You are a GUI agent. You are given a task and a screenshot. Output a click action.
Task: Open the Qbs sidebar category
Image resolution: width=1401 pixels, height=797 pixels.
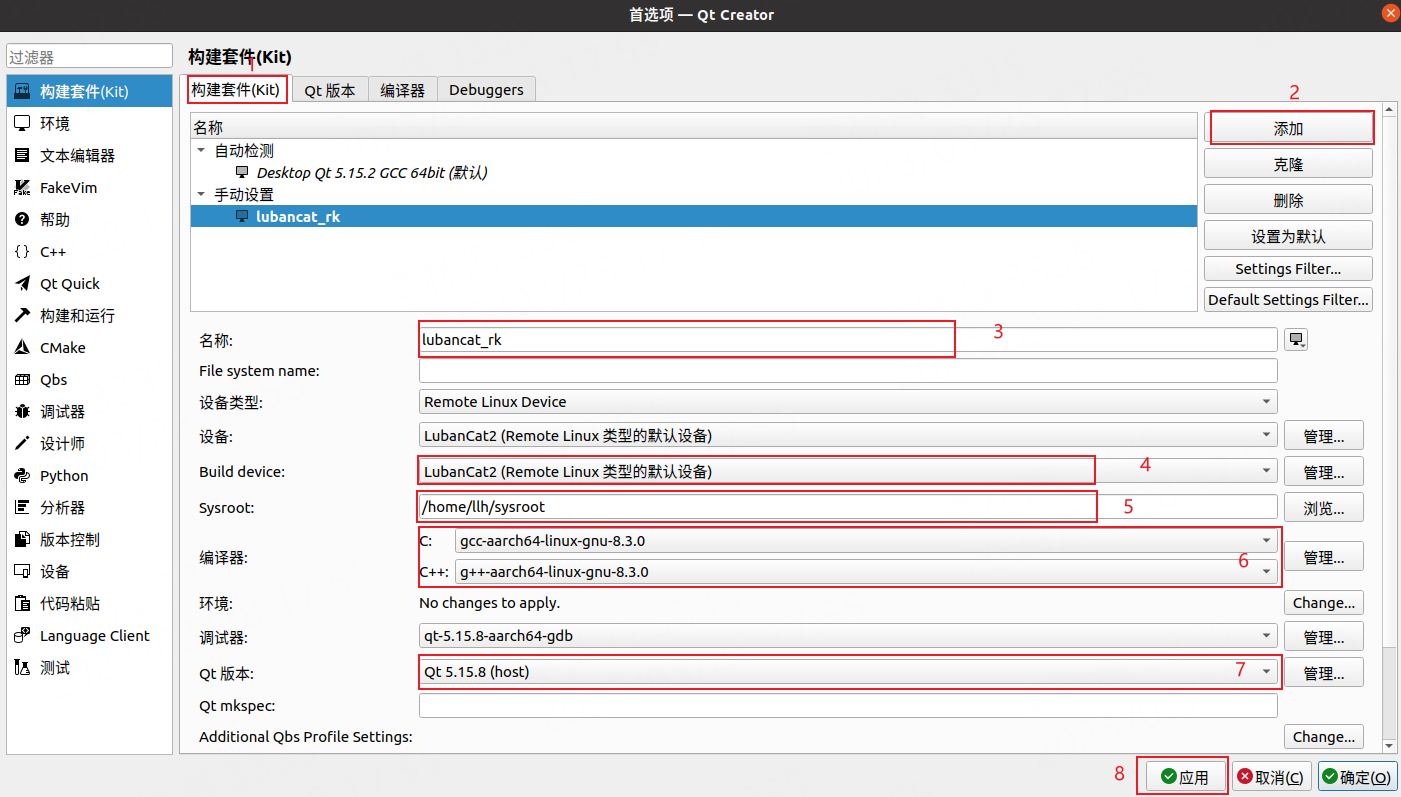89,380
